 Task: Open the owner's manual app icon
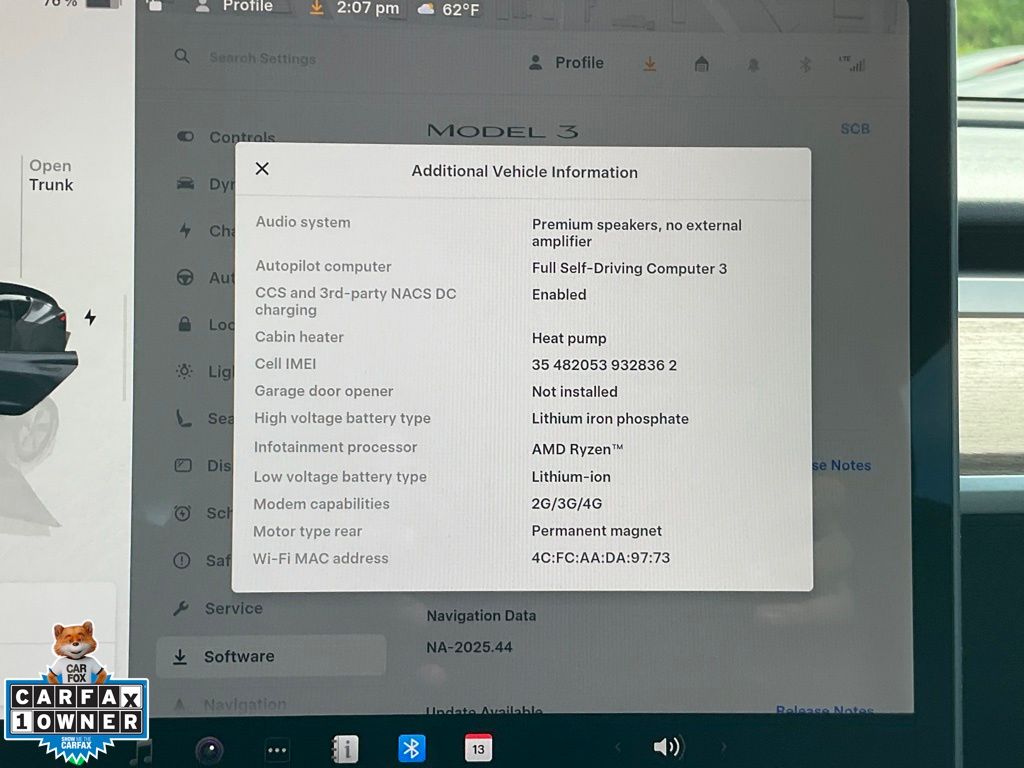(345, 748)
